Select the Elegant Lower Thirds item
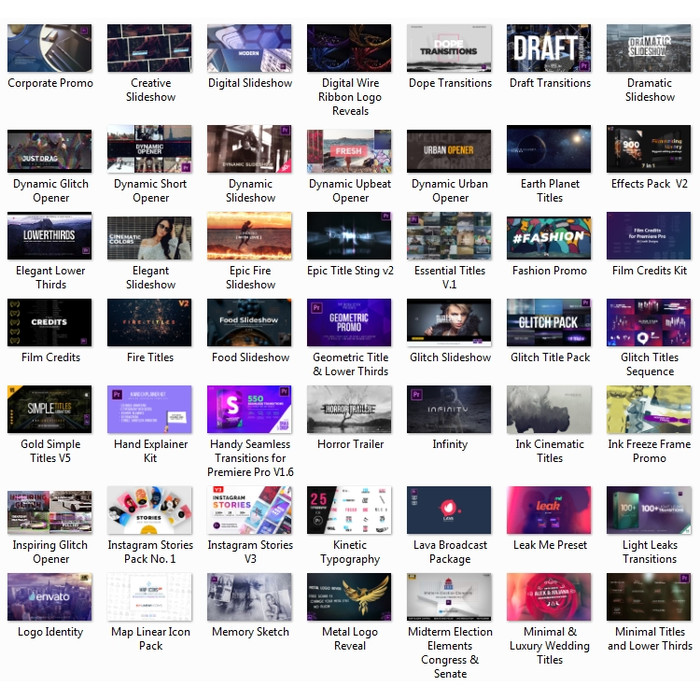700x700 pixels. (50, 236)
